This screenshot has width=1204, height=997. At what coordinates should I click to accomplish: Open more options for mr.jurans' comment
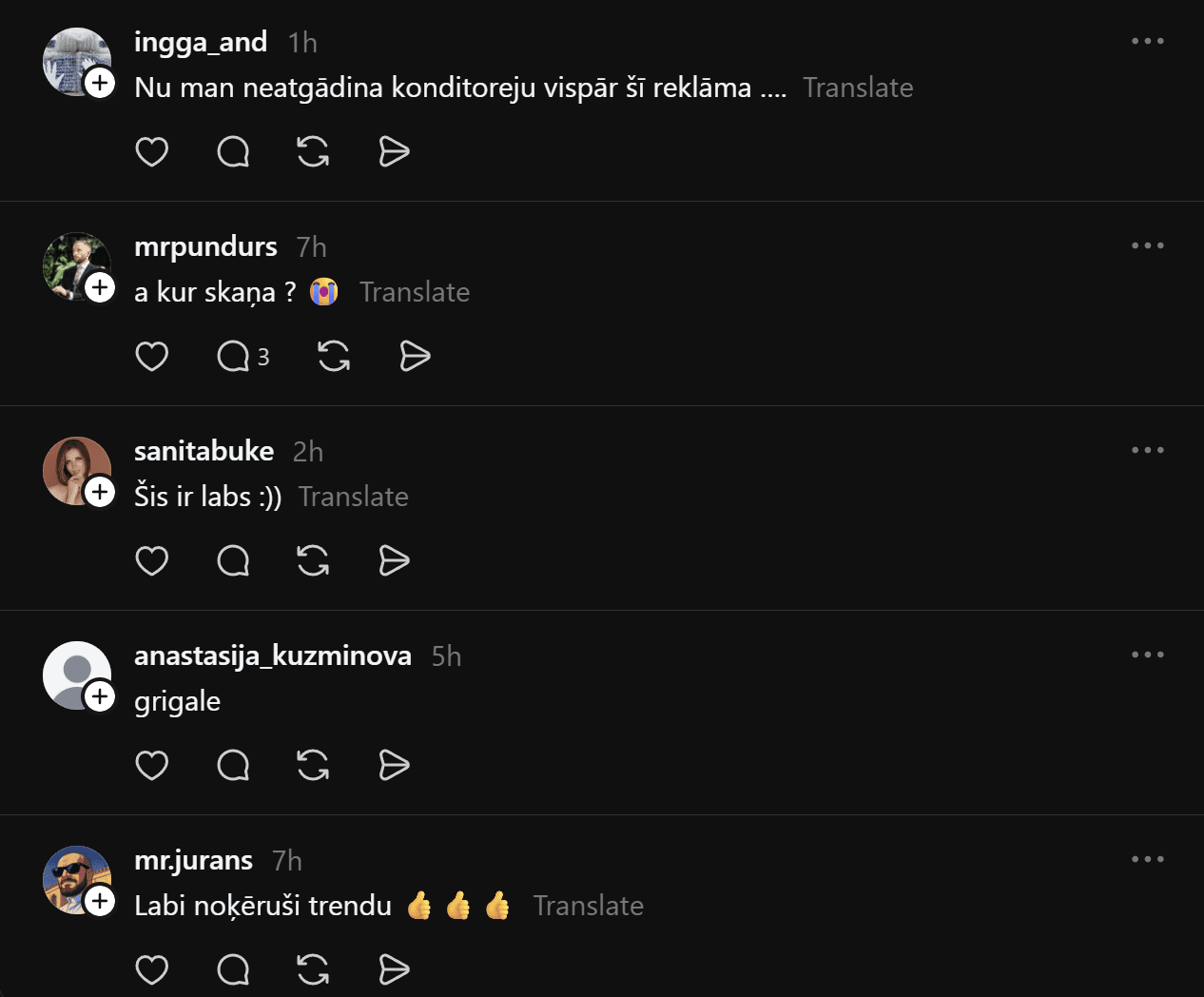(x=1147, y=860)
